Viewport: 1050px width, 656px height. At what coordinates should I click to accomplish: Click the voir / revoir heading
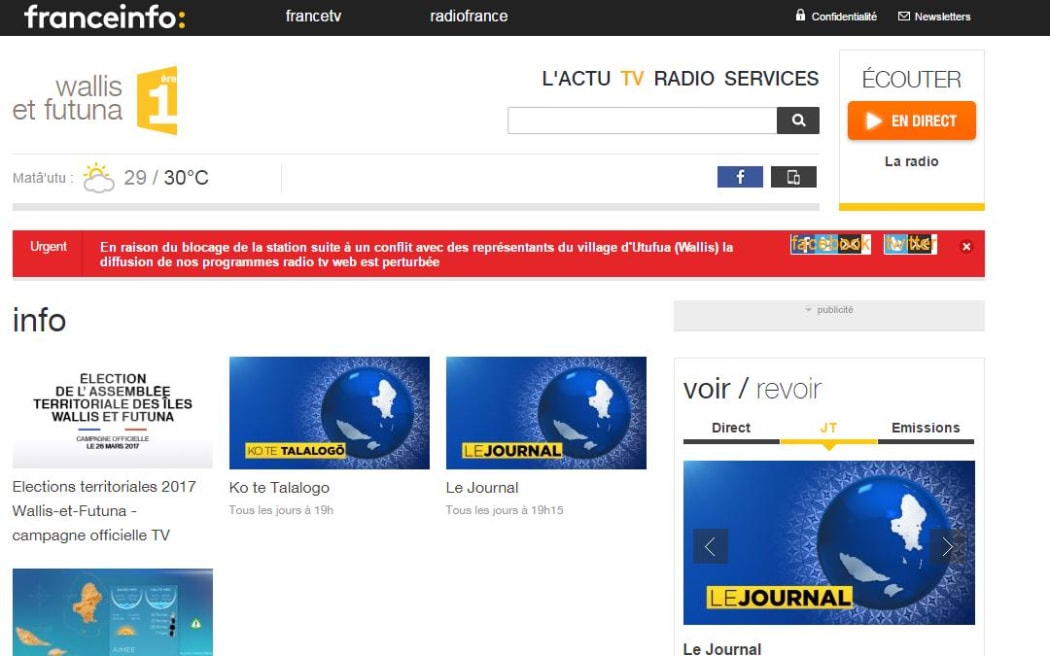(752, 389)
